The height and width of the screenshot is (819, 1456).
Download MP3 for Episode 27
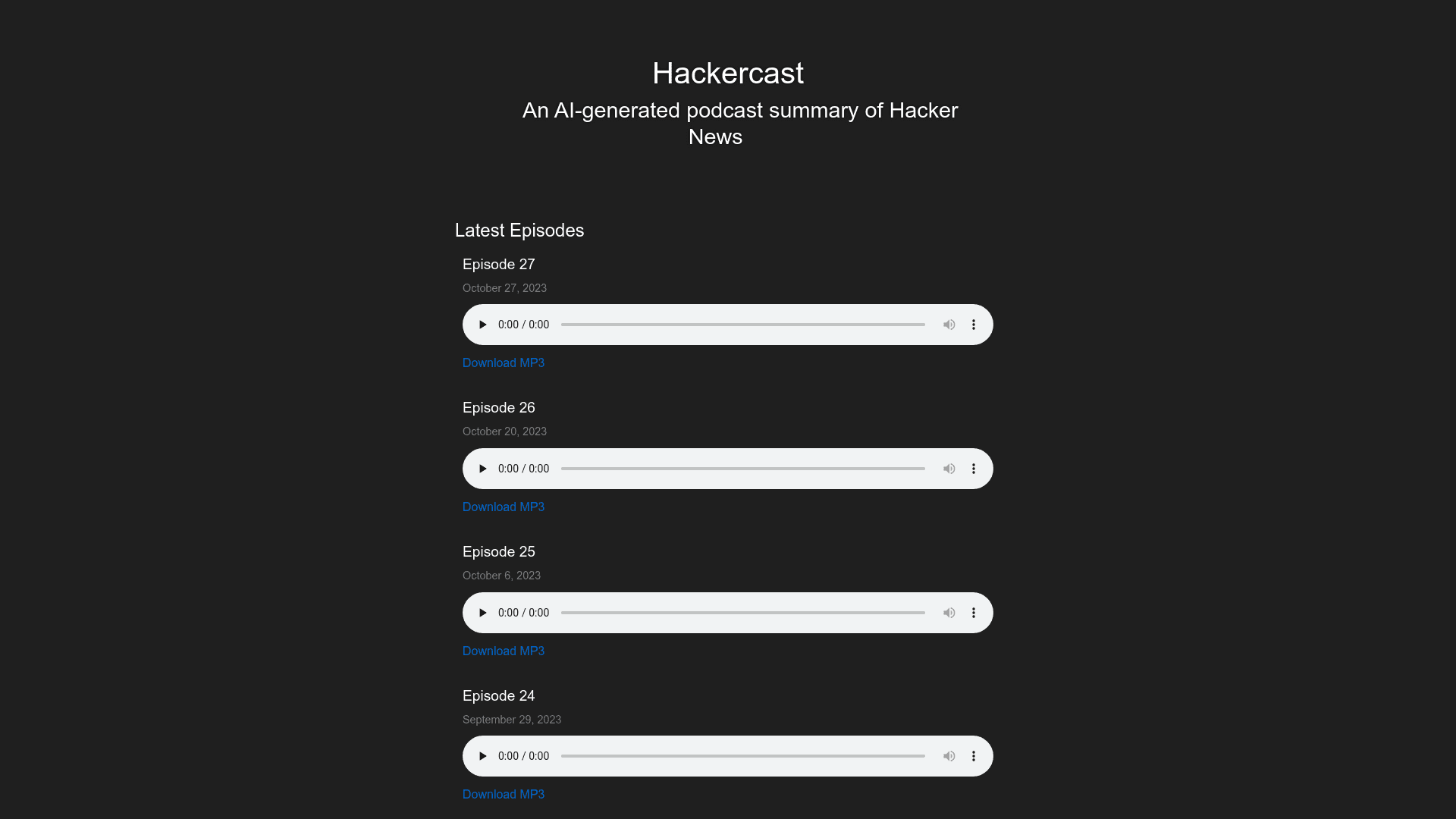click(504, 362)
